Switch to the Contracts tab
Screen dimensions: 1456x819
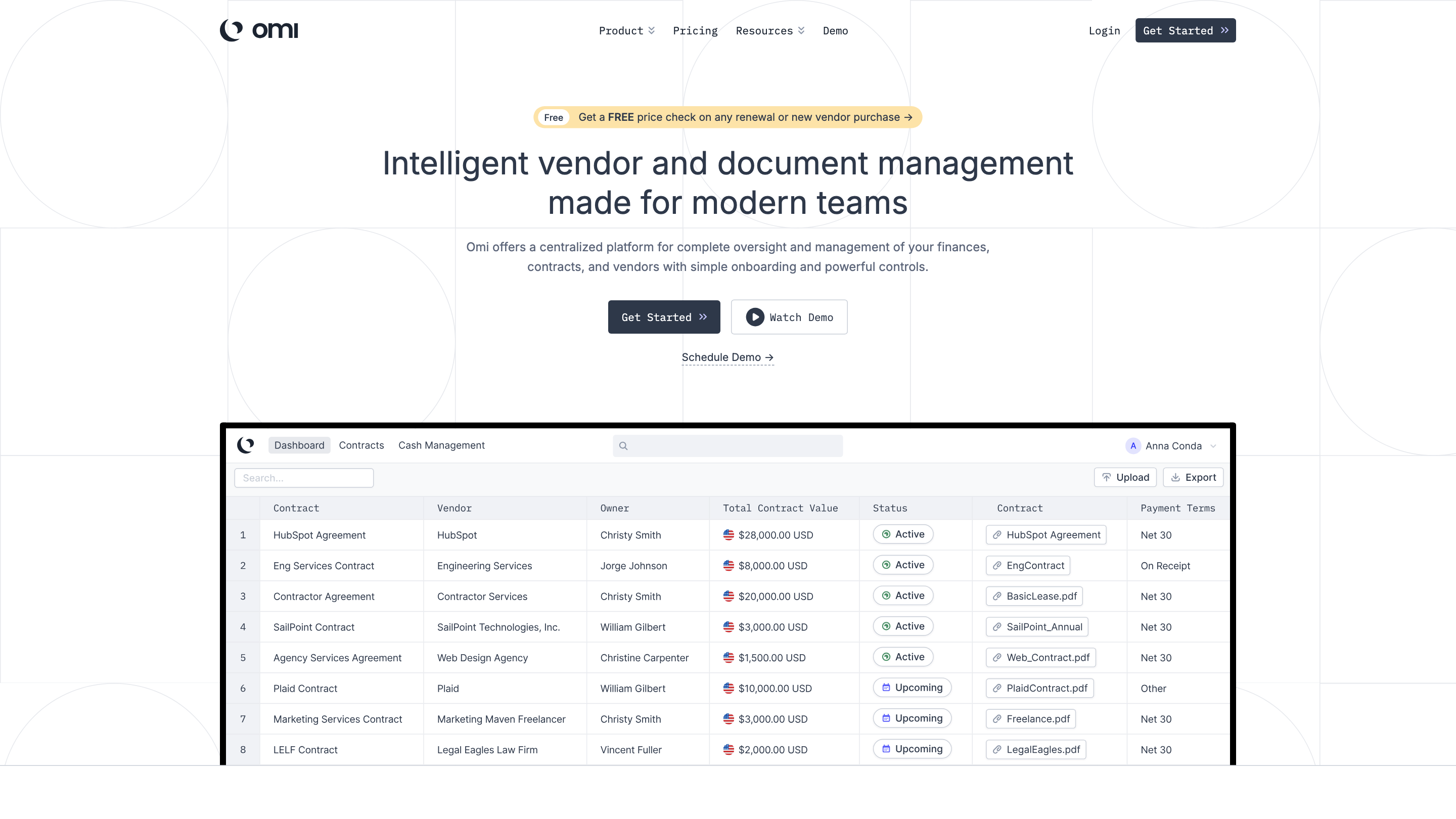(x=361, y=445)
